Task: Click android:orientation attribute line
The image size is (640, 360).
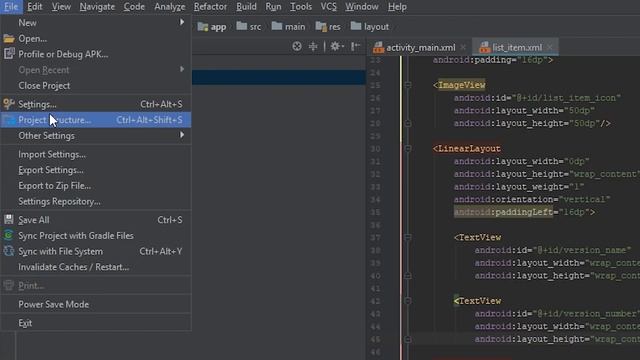Action: [x=532, y=200]
